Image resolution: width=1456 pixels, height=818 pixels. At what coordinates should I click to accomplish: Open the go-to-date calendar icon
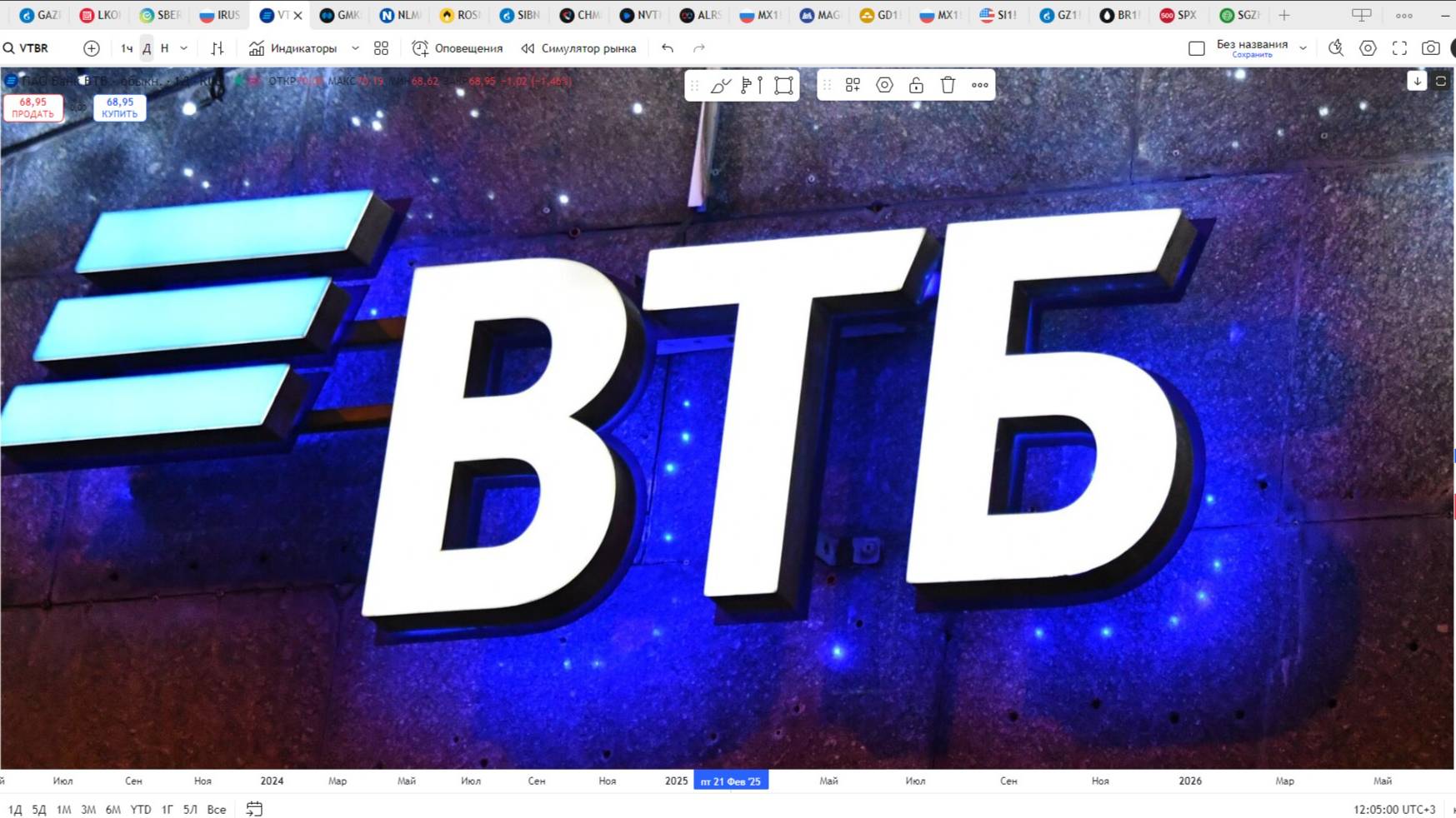(254, 809)
